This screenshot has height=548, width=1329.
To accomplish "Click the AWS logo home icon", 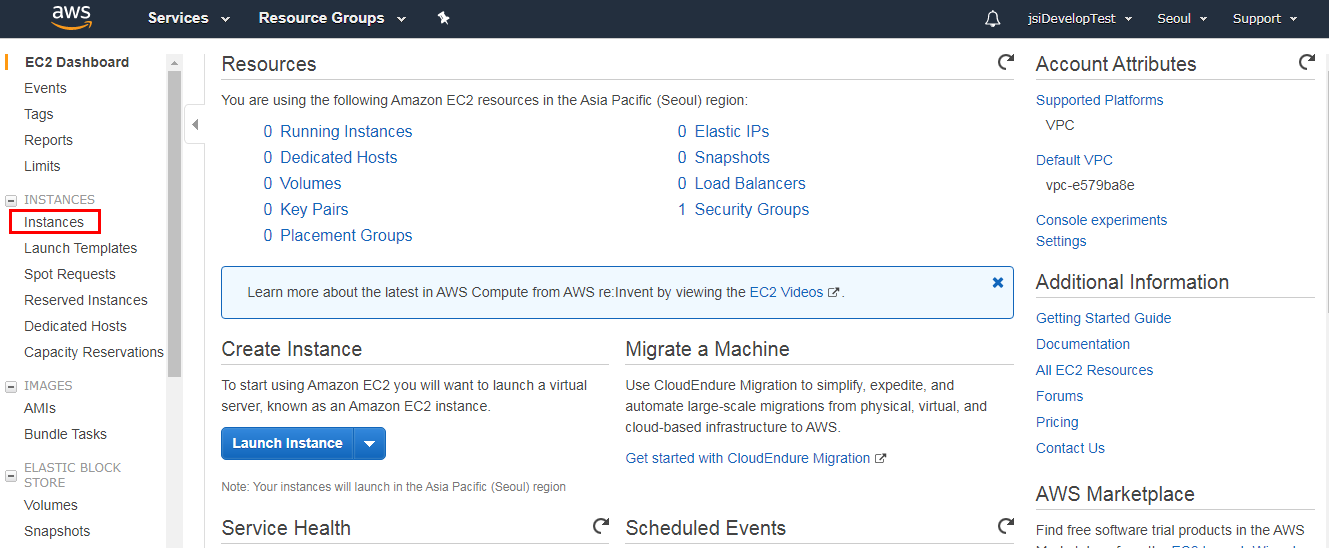I will [72, 17].
